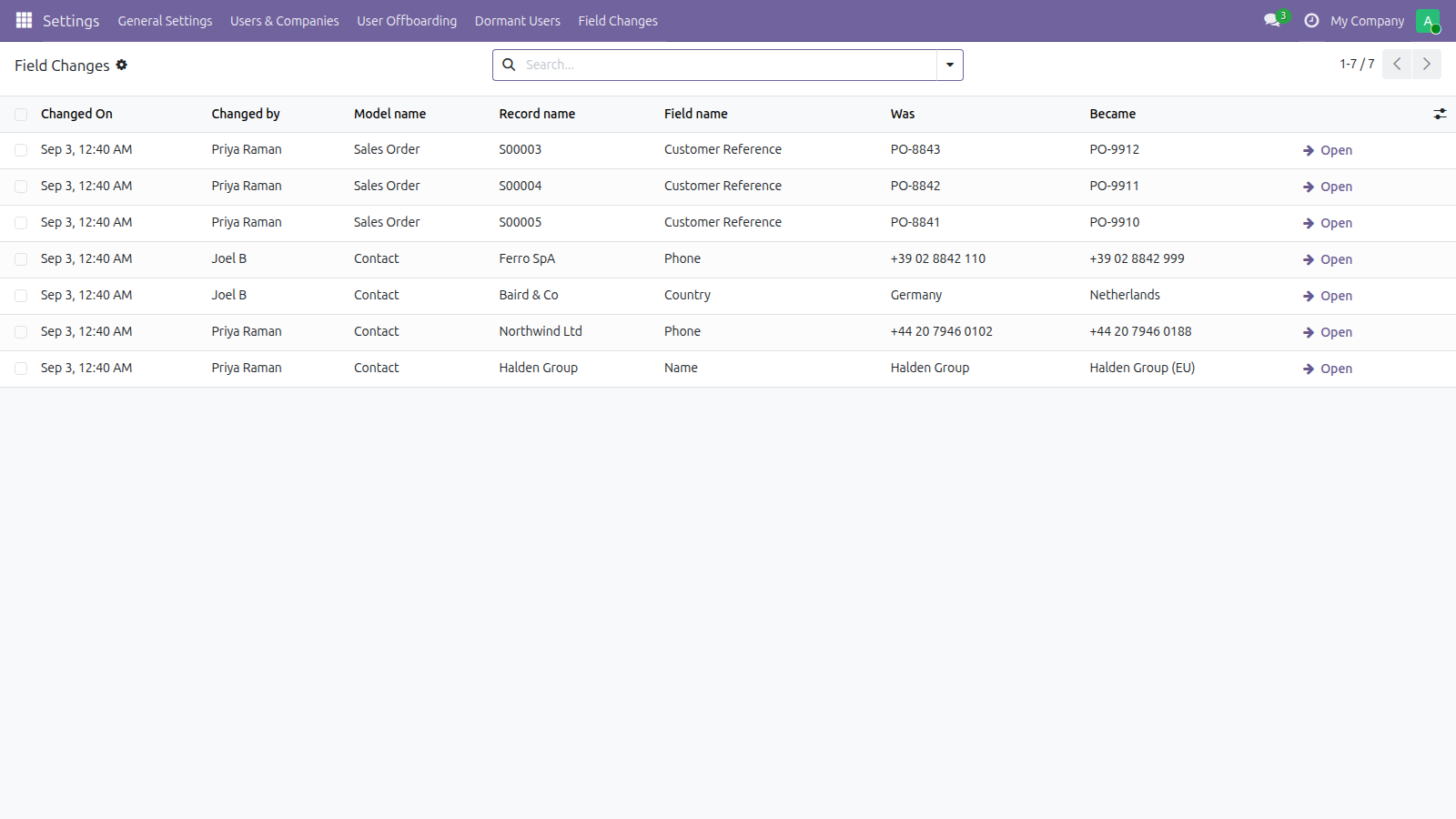
Task: Check the Northwind Ltd row checkbox
Action: click(x=21, y=332)
